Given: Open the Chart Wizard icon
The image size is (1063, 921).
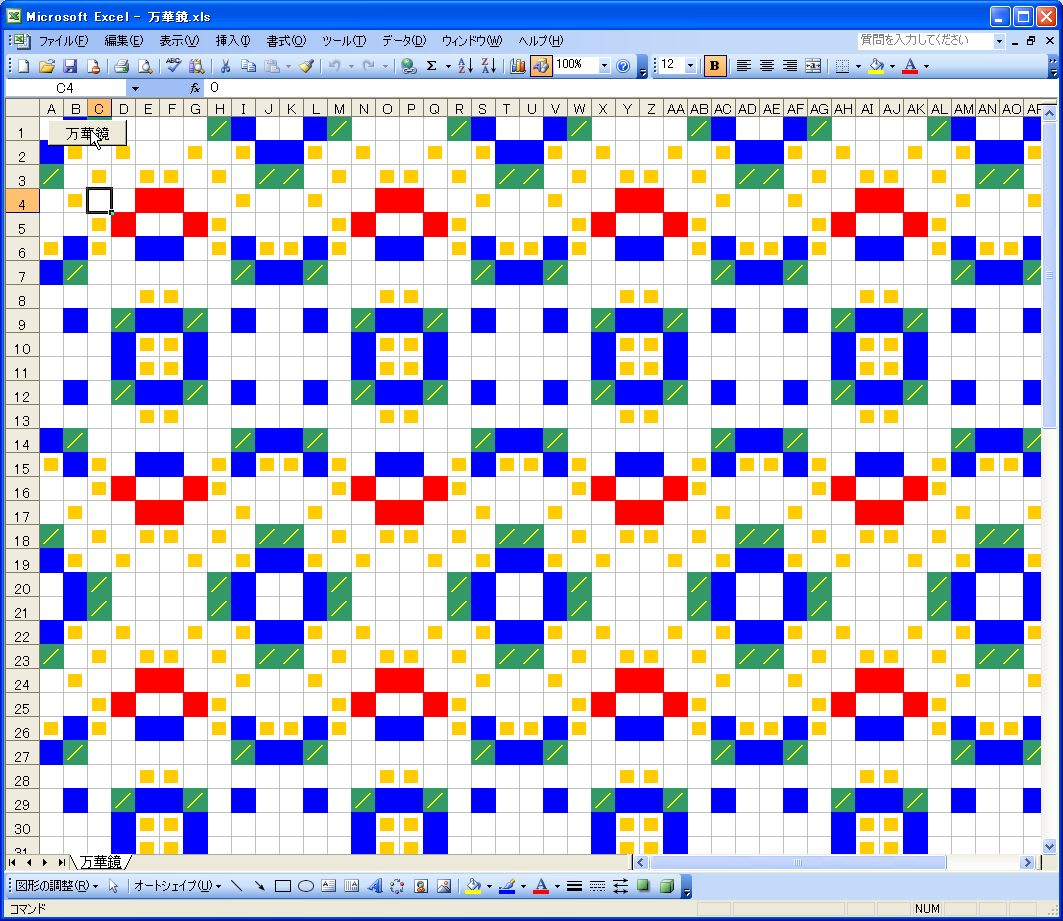Looking at the screenshot, I should click(517, 66).
